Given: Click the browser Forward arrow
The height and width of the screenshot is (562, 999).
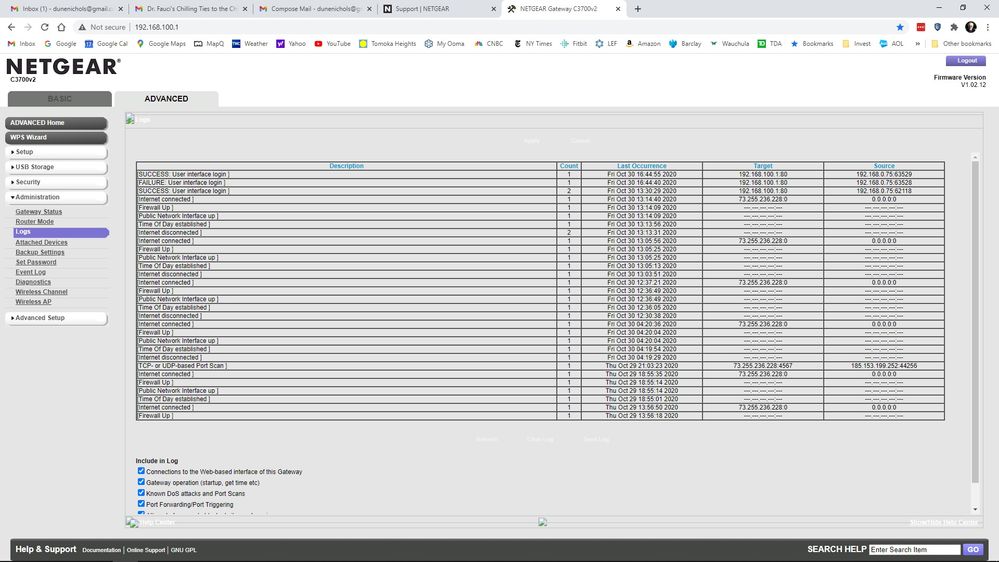Looking at the screenshot, I should (x=27, y=27).
